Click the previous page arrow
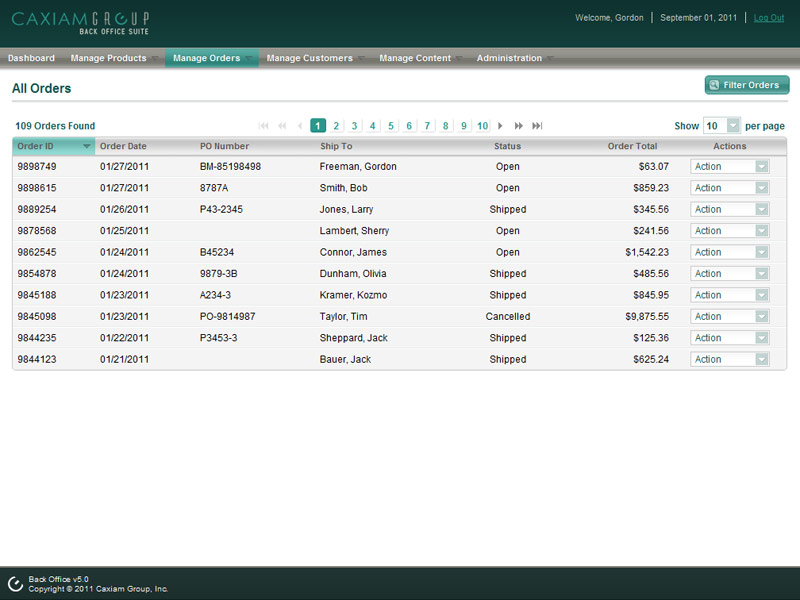The image size is (800, 600). pos(300,126)
